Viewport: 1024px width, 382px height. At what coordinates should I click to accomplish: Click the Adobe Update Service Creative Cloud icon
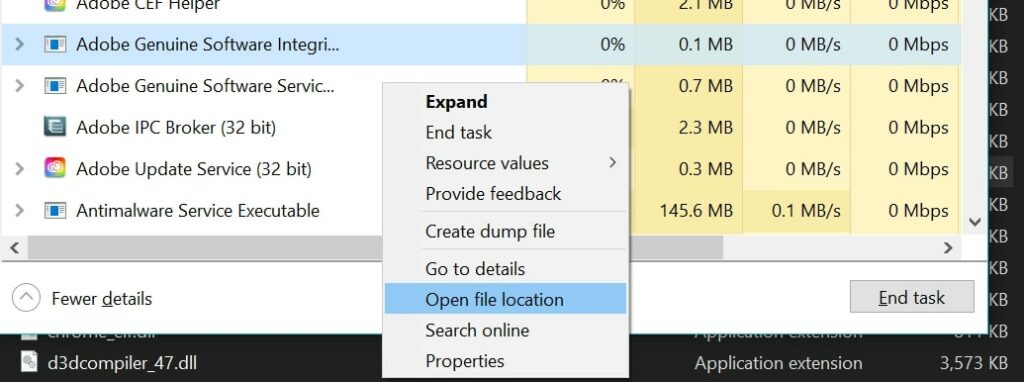pos(55,168)
